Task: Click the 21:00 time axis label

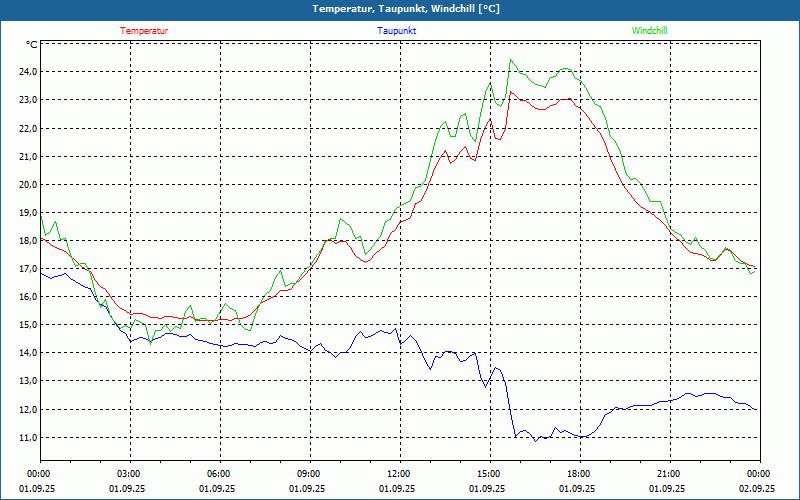Action: [669, 474]
